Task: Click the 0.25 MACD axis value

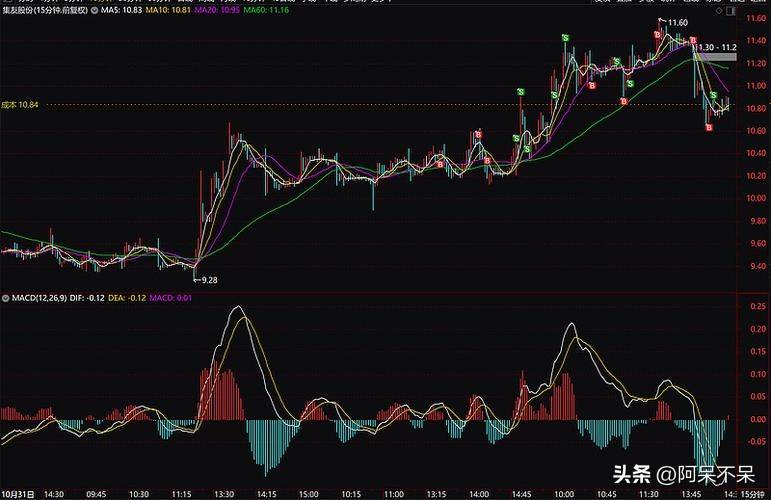Action: point(758,306)
